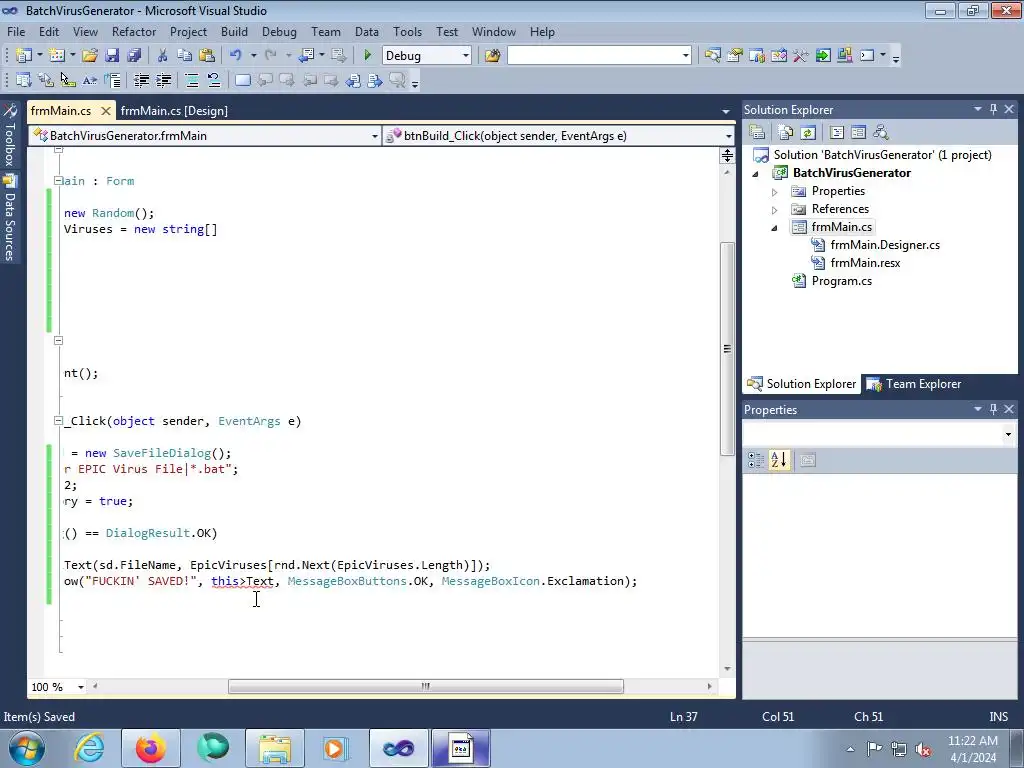Cut selection with the scissors icon
This screenshot has height=768, width=1024.
click(163, 56)
